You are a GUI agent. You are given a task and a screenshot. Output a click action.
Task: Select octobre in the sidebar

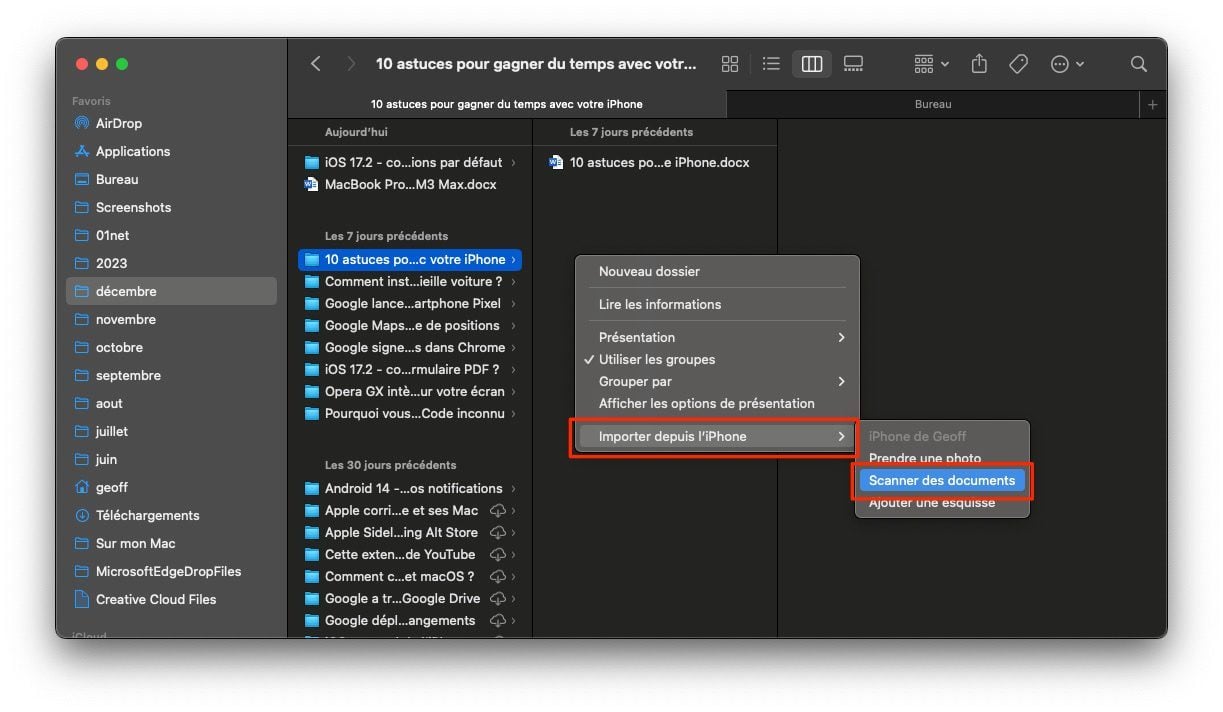[171, 347]
